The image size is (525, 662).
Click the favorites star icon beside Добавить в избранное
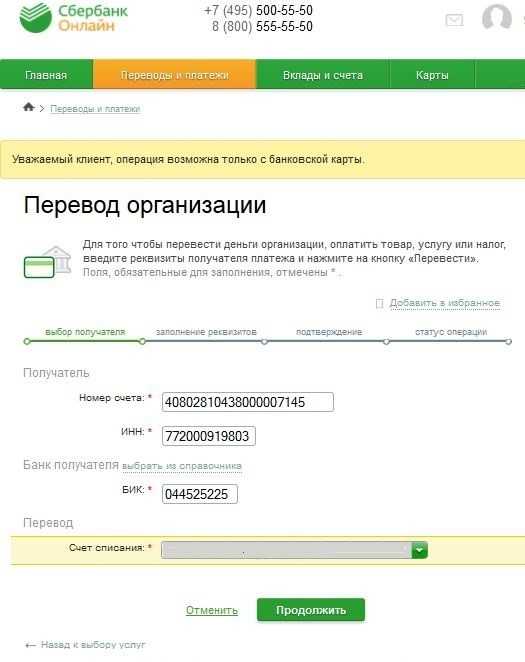[x=379, y=303]
